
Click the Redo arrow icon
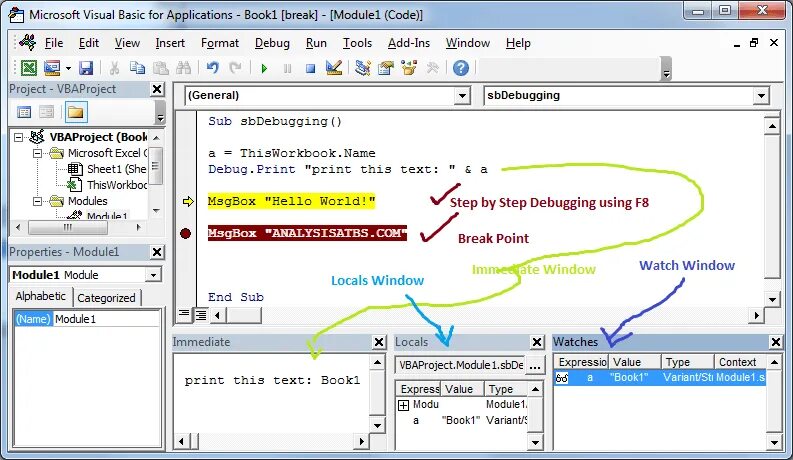tap(235, 68)
